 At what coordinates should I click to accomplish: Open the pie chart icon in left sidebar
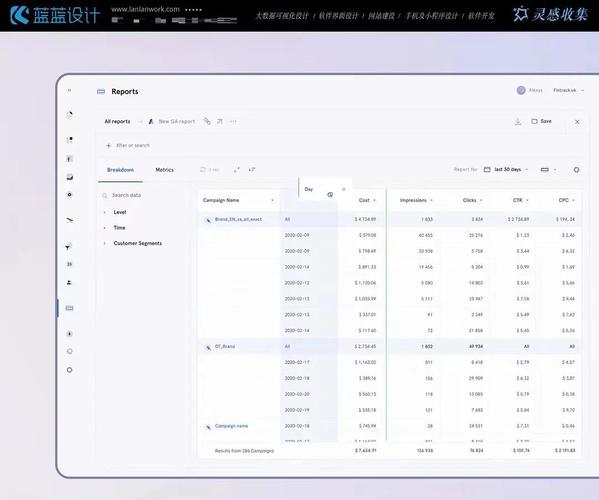coord(70,114)
